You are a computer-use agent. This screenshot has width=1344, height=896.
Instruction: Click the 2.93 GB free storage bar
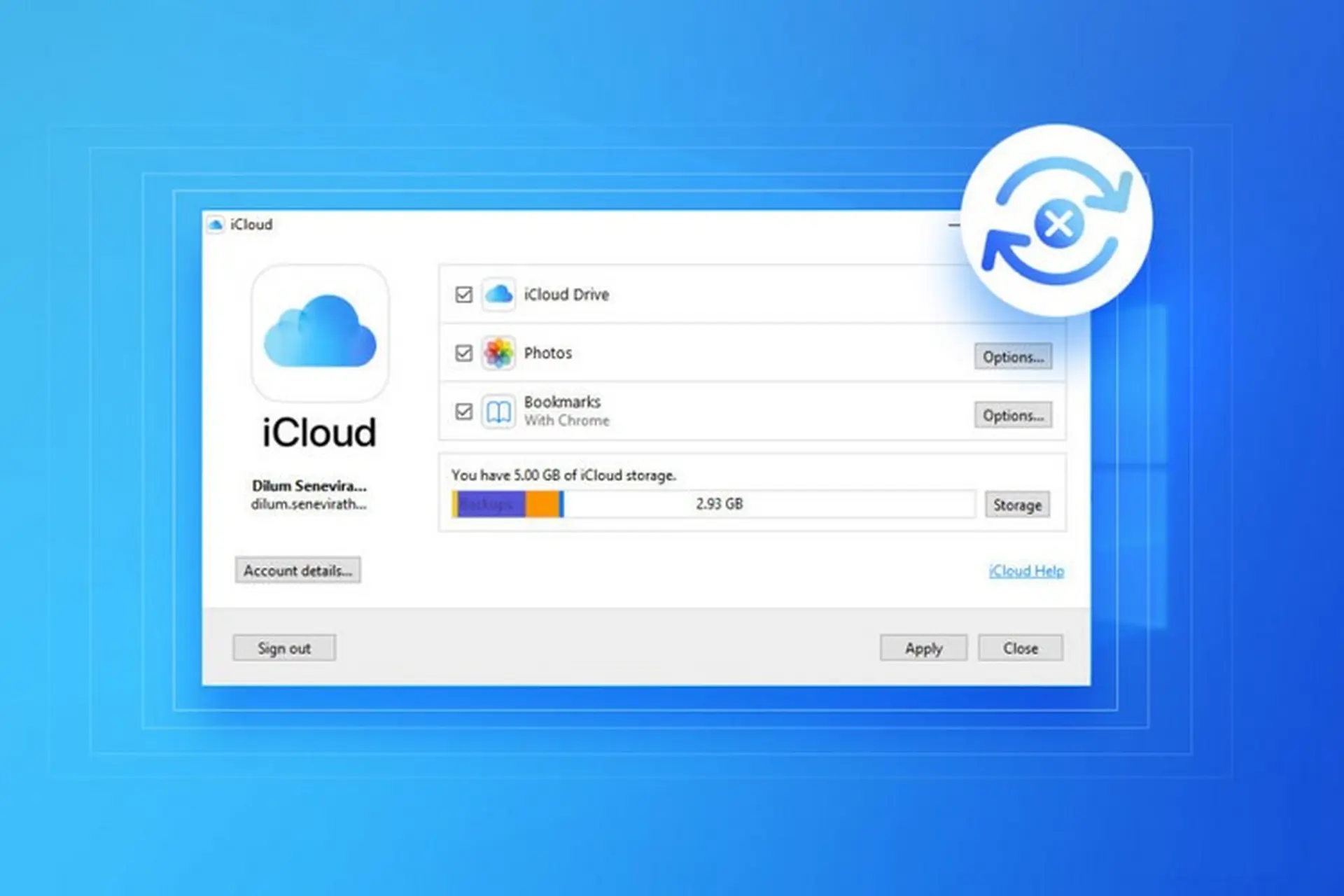click(x=769, y=504)
